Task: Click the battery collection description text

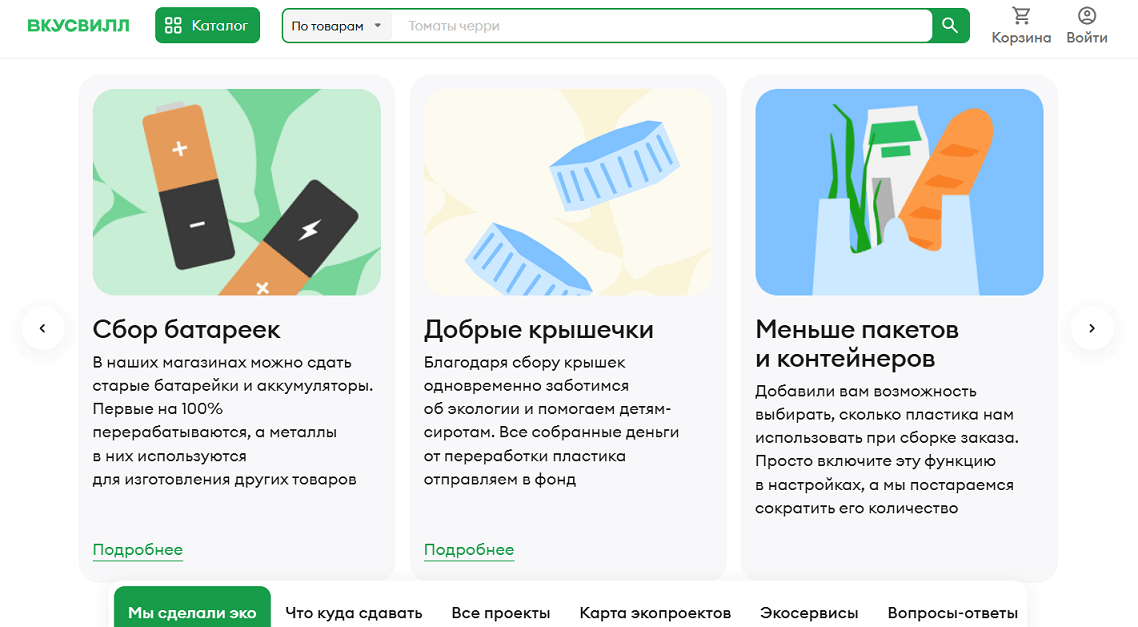Action: point(233,421)
